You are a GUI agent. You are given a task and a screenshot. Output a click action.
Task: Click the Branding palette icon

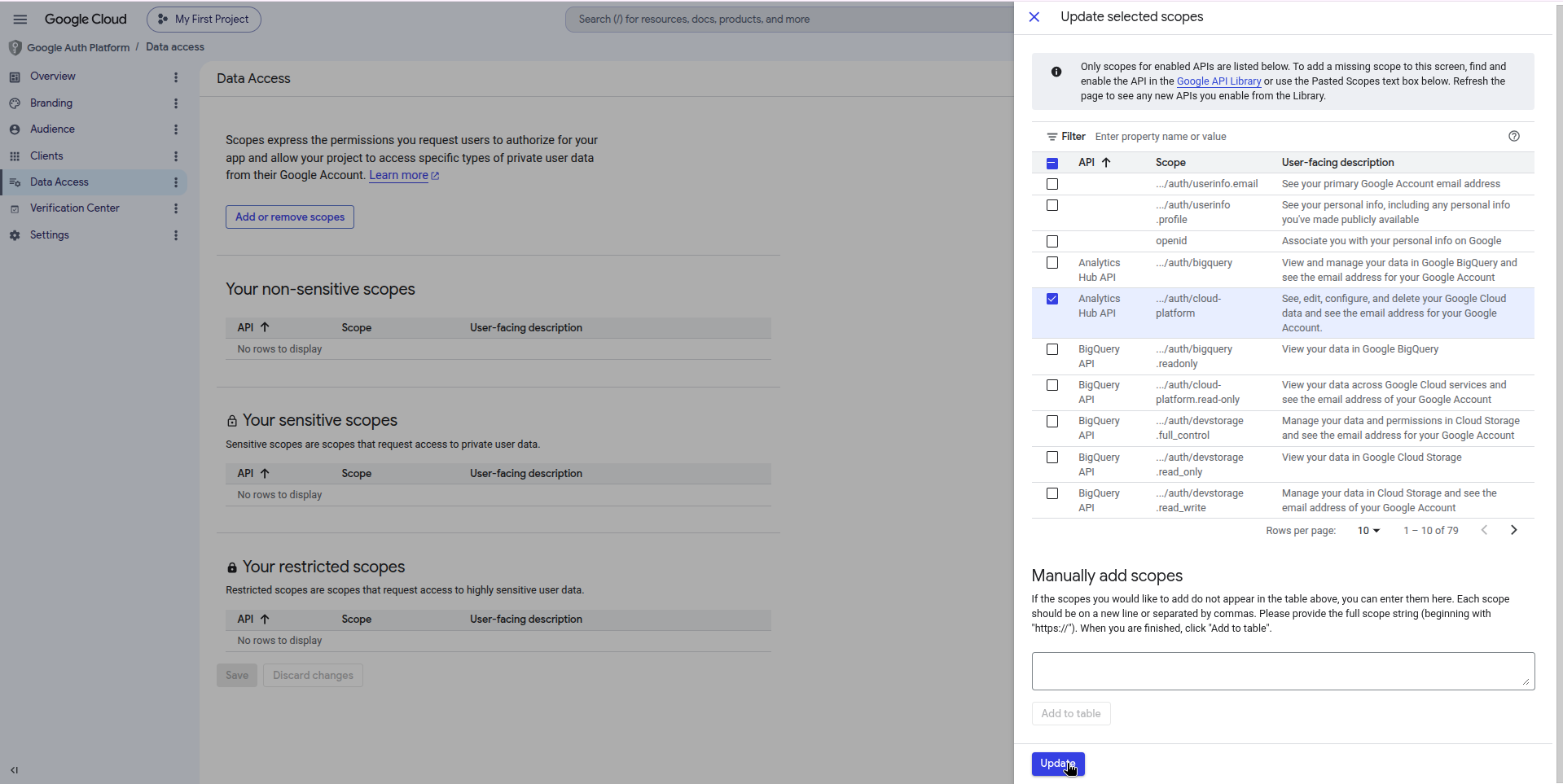15,103
